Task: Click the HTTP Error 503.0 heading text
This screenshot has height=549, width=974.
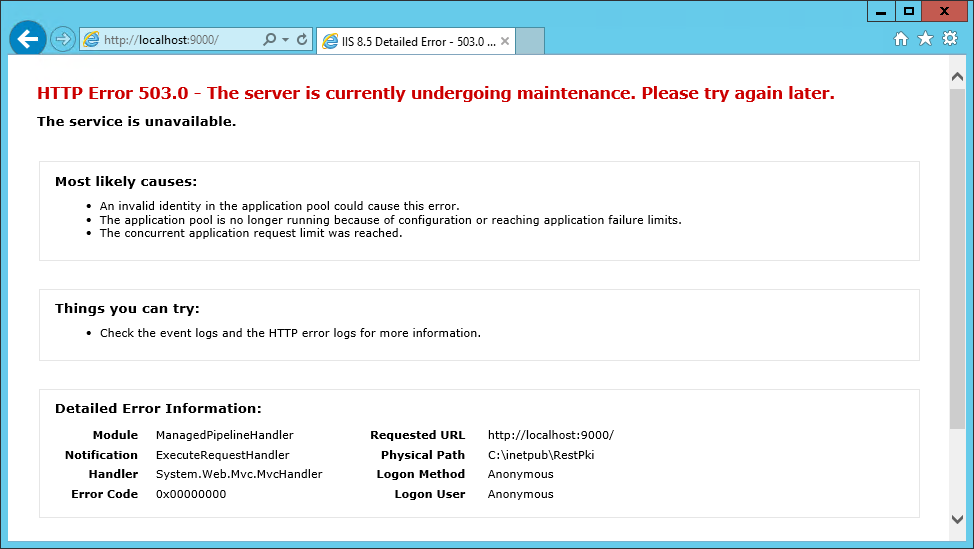Action: [435, 94]
